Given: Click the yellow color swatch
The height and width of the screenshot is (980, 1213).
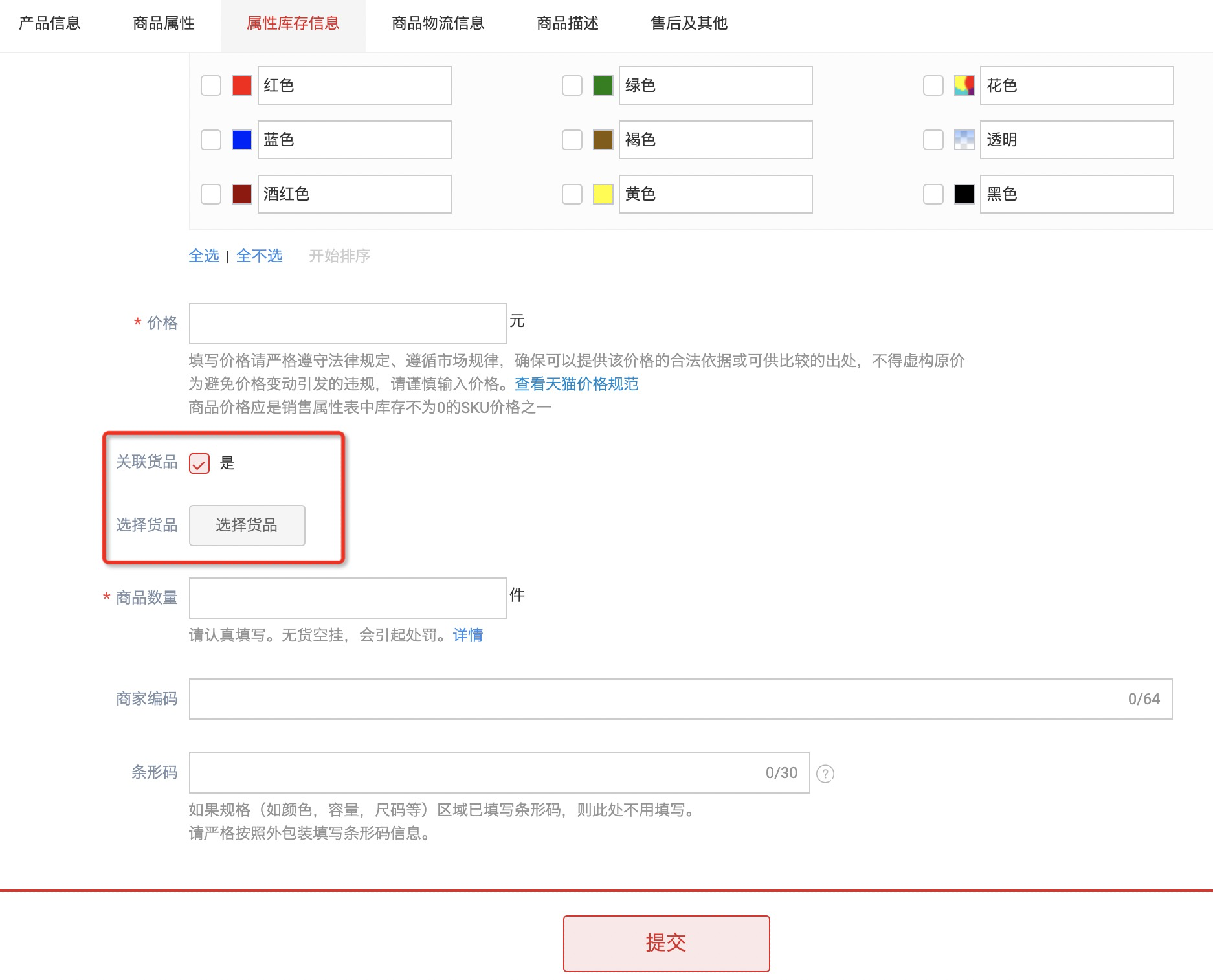Looking at the screenshot, I should coord(603,194).
